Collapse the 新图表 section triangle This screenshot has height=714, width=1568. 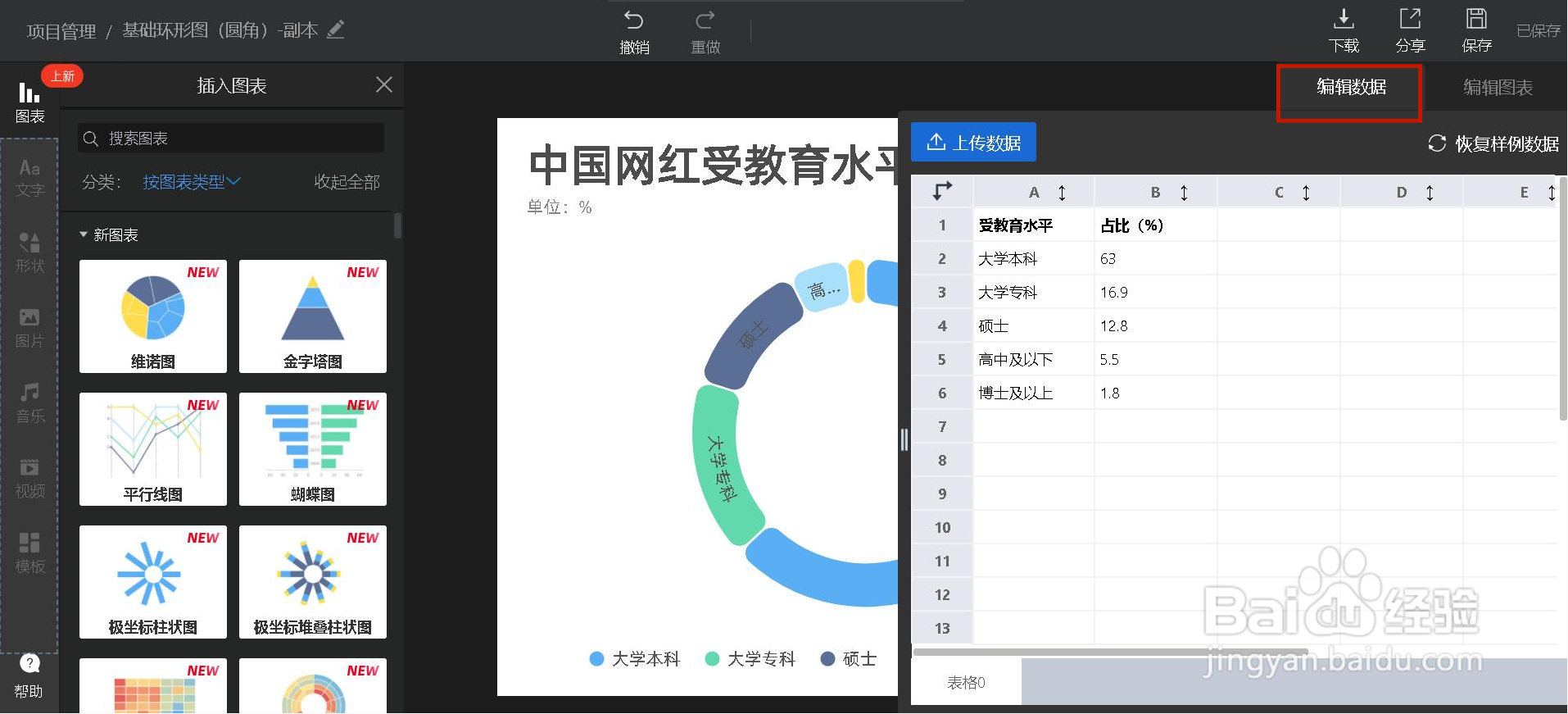click(84, 234)
